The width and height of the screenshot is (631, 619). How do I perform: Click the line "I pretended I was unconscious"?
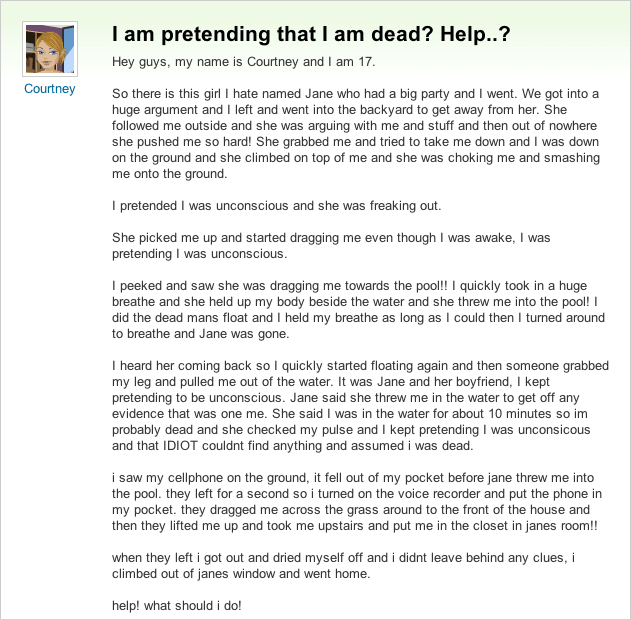click(276, 206)
